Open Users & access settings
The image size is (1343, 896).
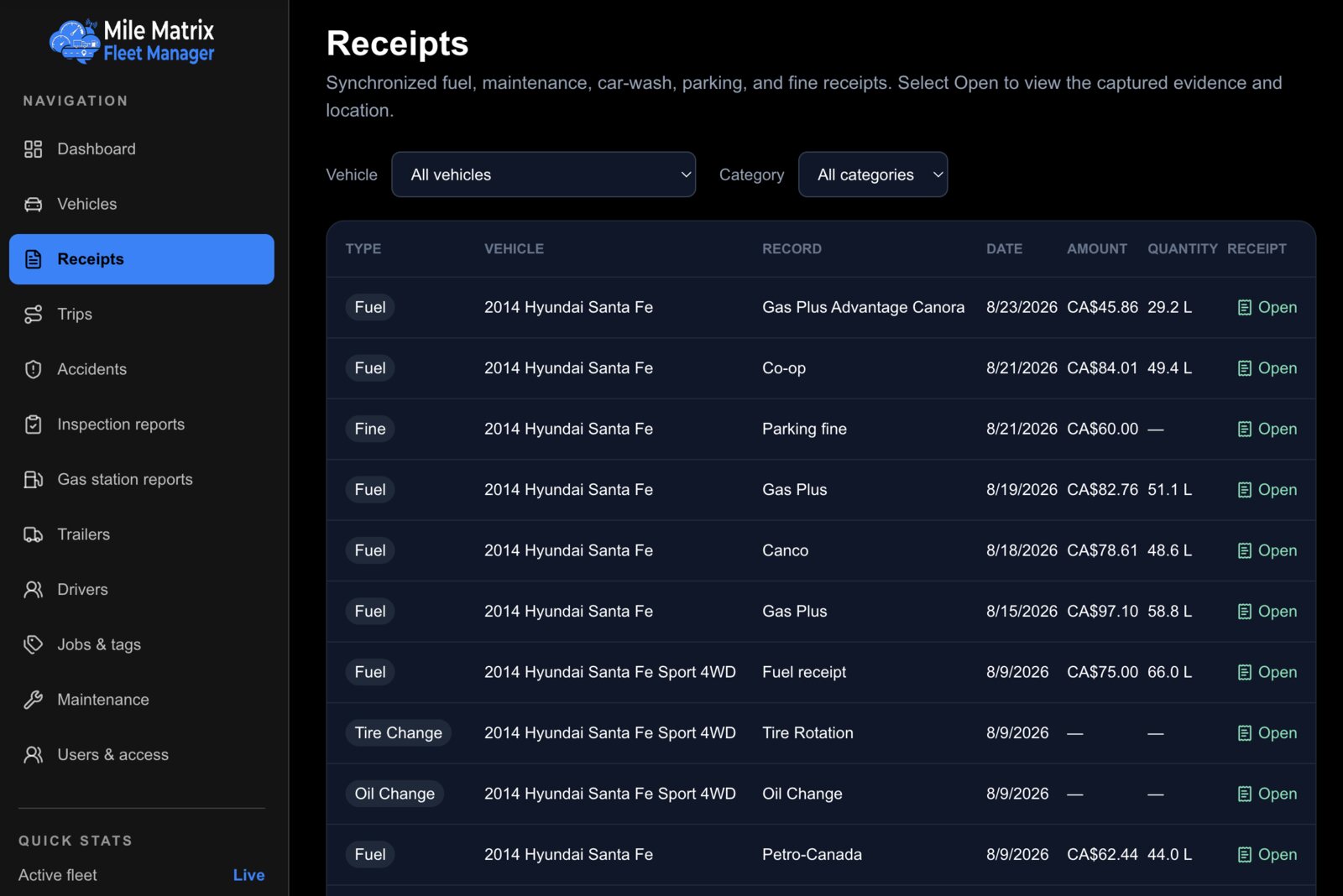142,755
